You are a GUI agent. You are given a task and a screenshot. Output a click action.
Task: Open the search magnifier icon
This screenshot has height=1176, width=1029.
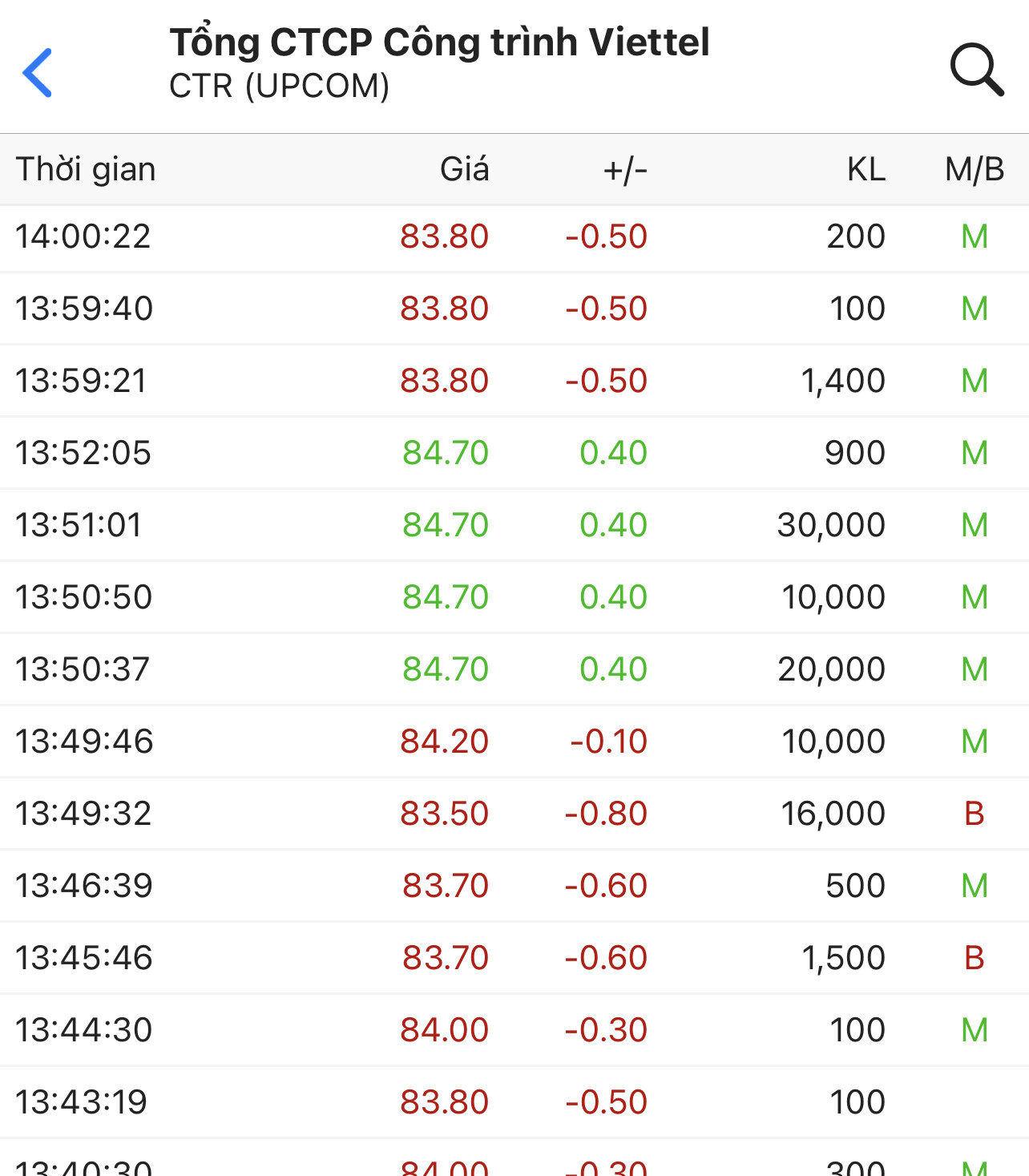(976, 71)
